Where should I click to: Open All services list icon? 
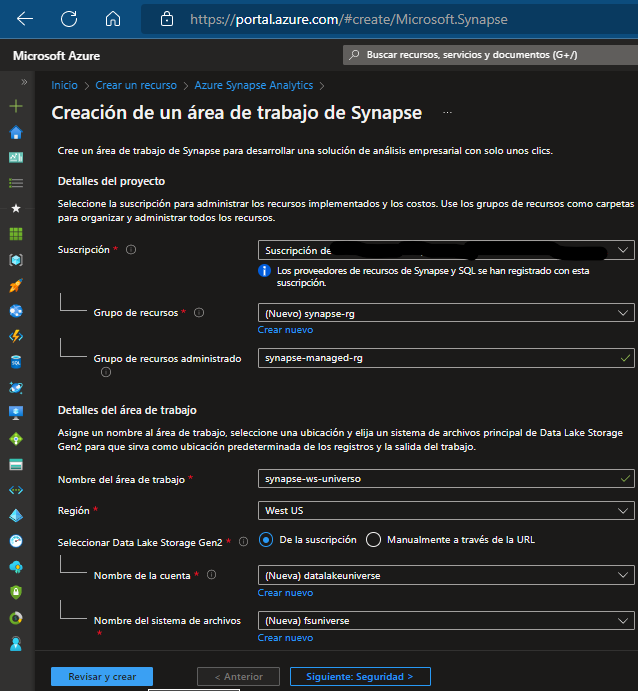[x=16, y=182]
